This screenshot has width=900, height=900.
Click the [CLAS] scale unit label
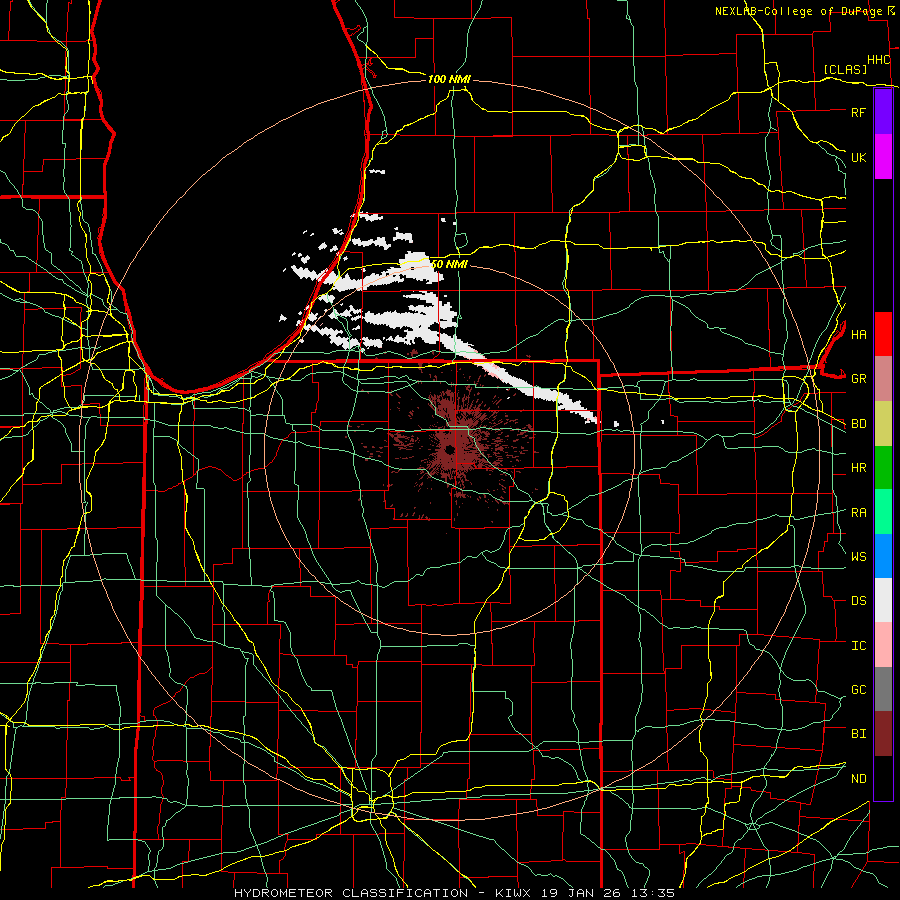[x=845, y=69]
